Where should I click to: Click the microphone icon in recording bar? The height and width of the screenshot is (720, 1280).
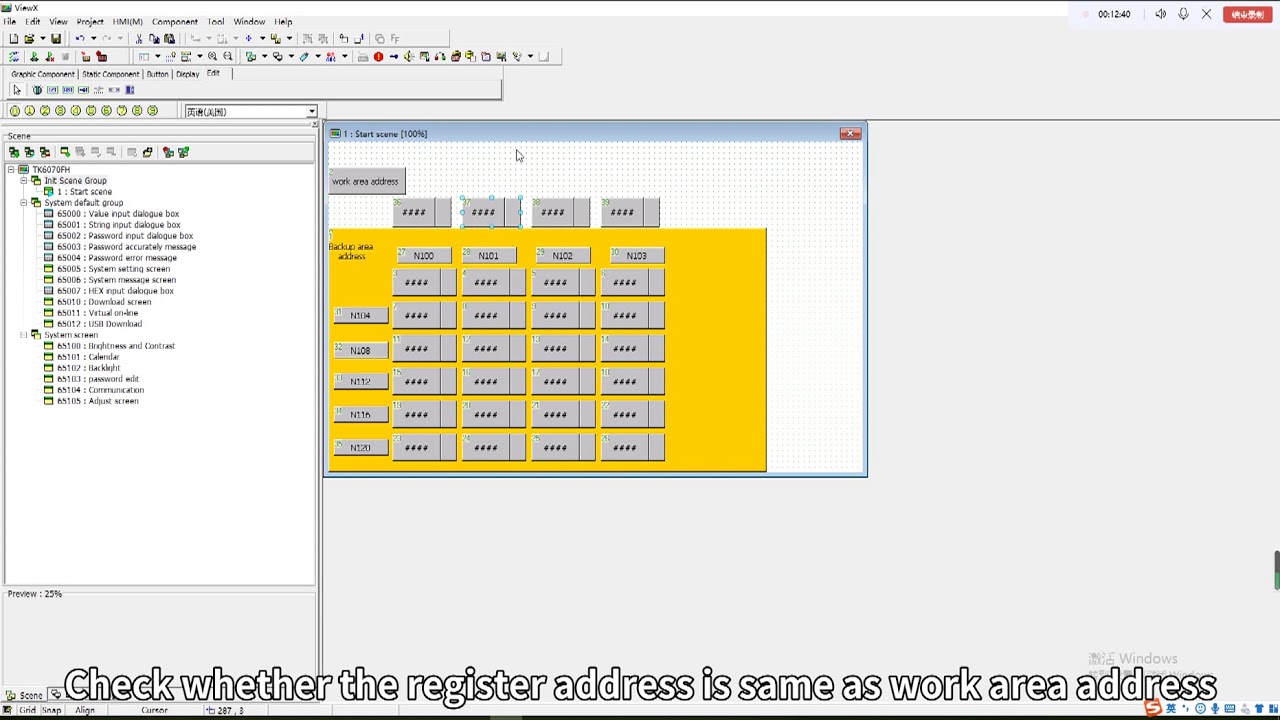(x=1183, y=14)
